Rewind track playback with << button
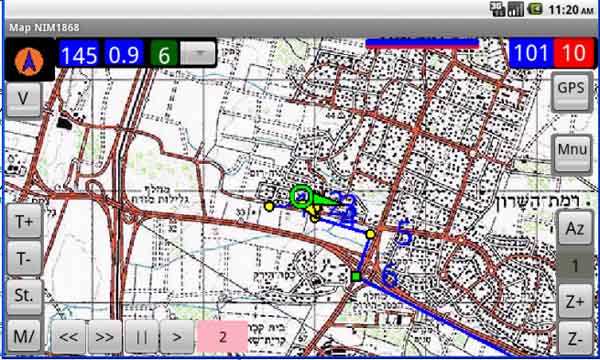 pyautogui.click(x=68, y=337)
